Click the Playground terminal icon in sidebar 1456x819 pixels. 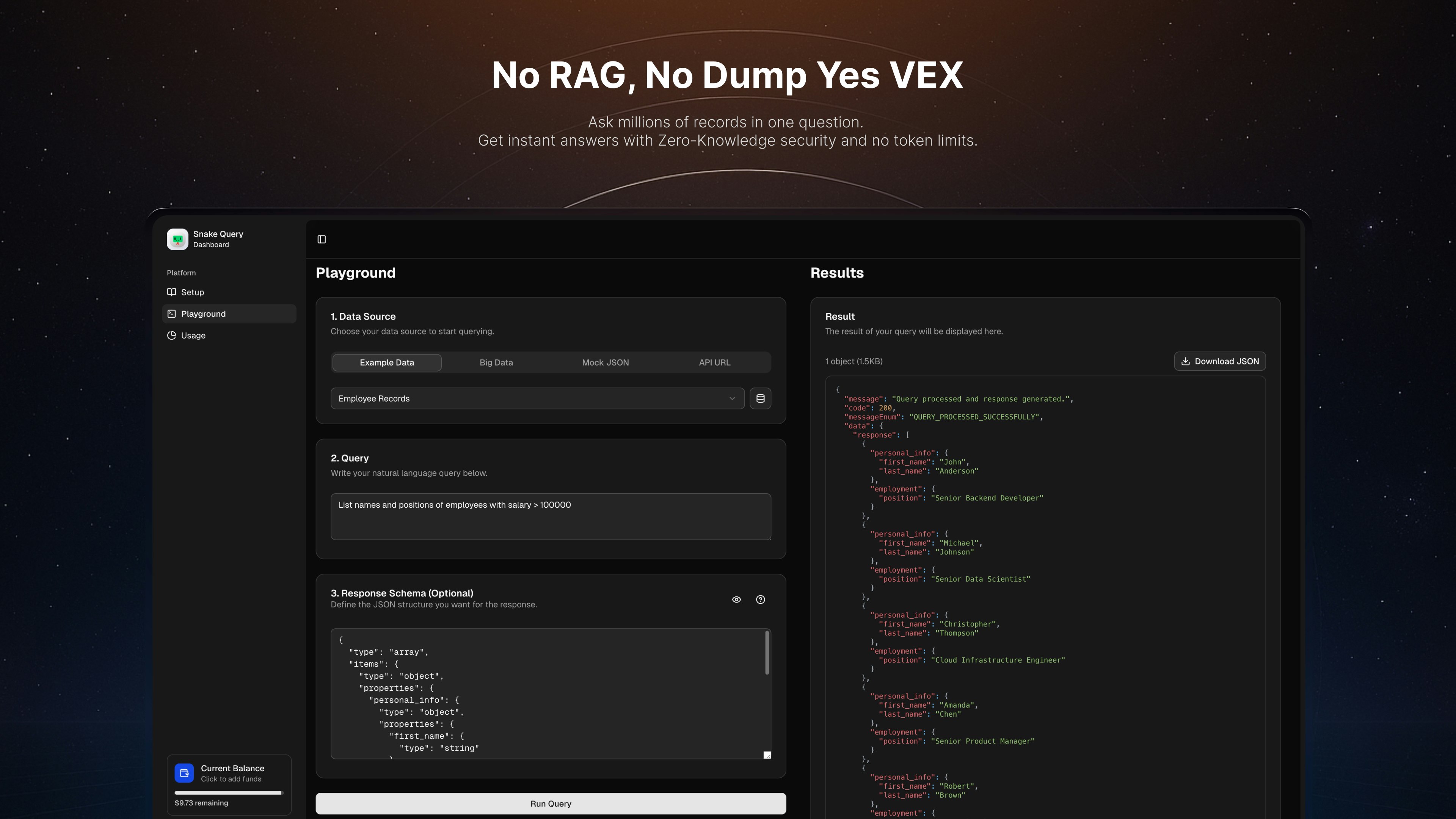pyautogui.click(x=172, y=314)
